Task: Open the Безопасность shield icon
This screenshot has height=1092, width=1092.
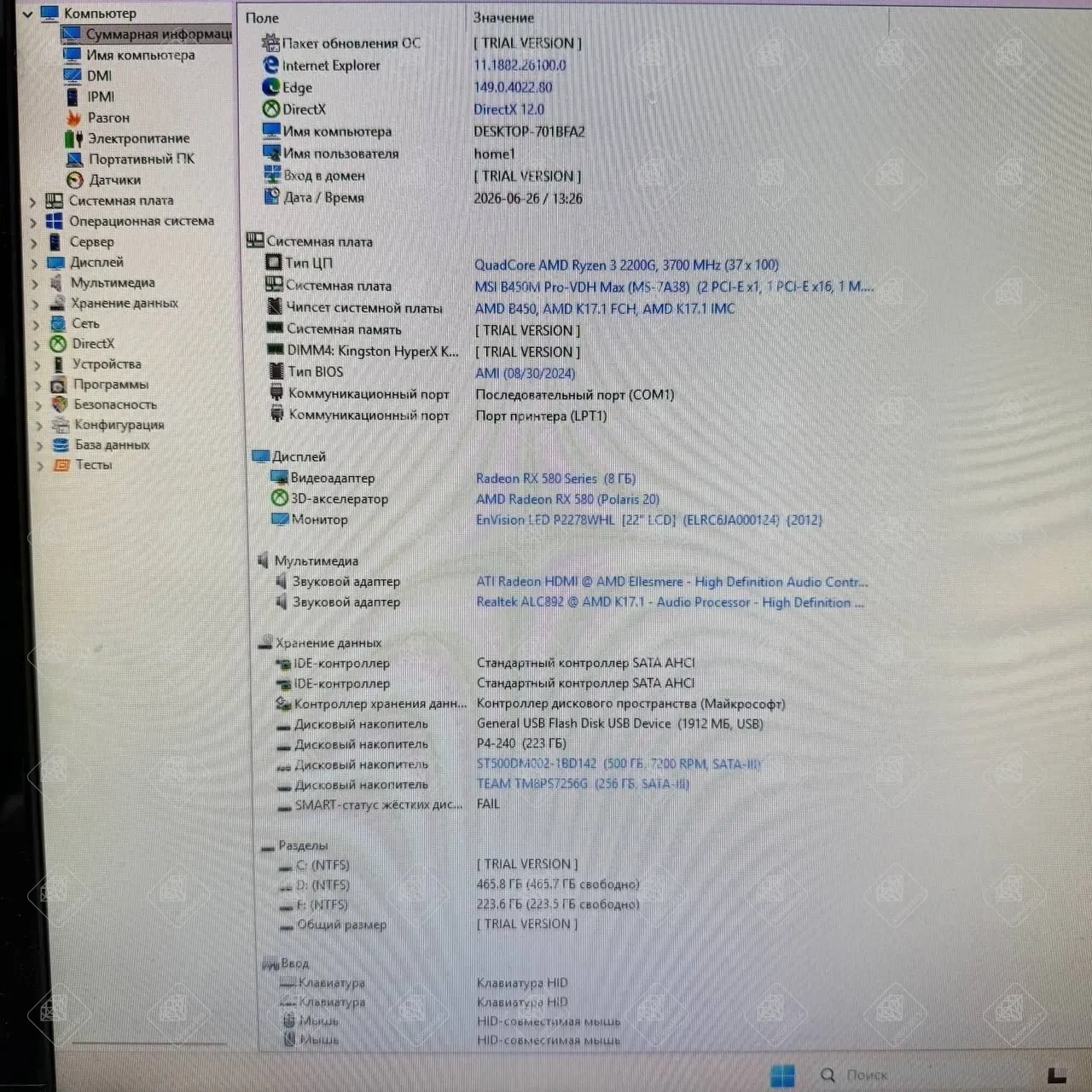Action: coord(59,404)
